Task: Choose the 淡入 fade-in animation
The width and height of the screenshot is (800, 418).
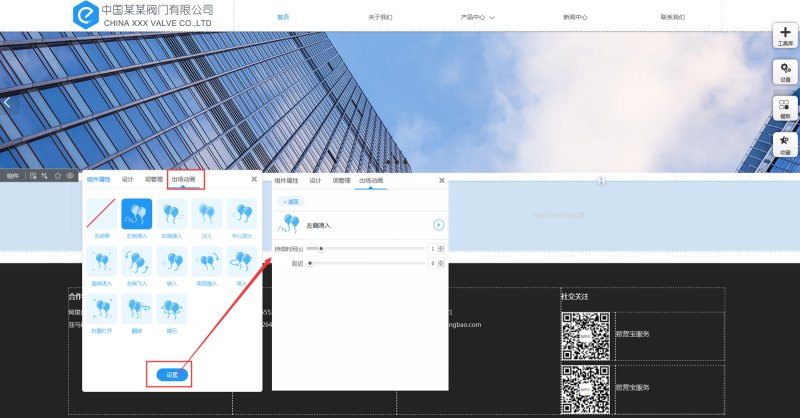Action: click(207, 213)
